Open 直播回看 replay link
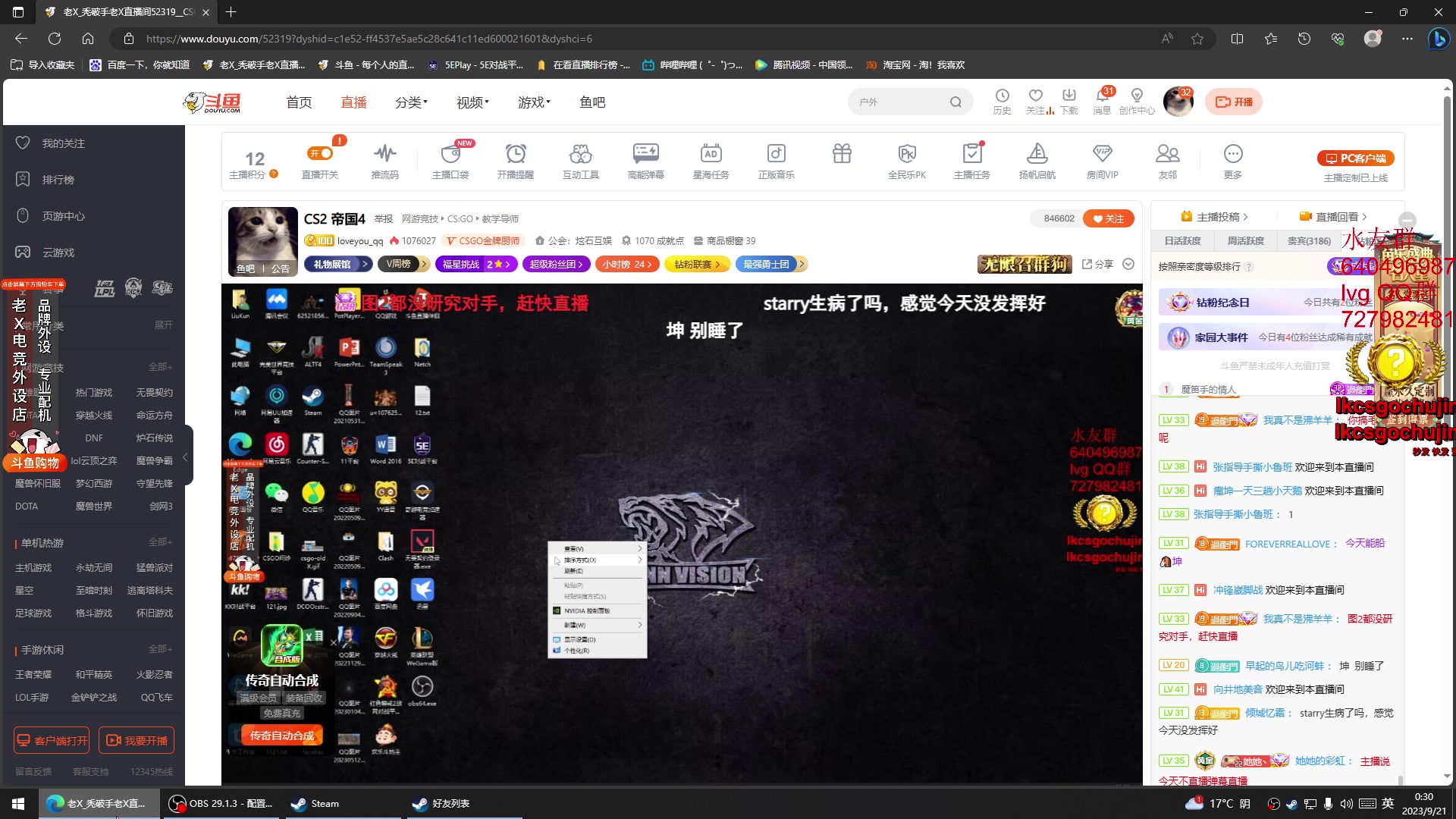This screenshot has height=819, width=1456. (x=1333, y=217)
